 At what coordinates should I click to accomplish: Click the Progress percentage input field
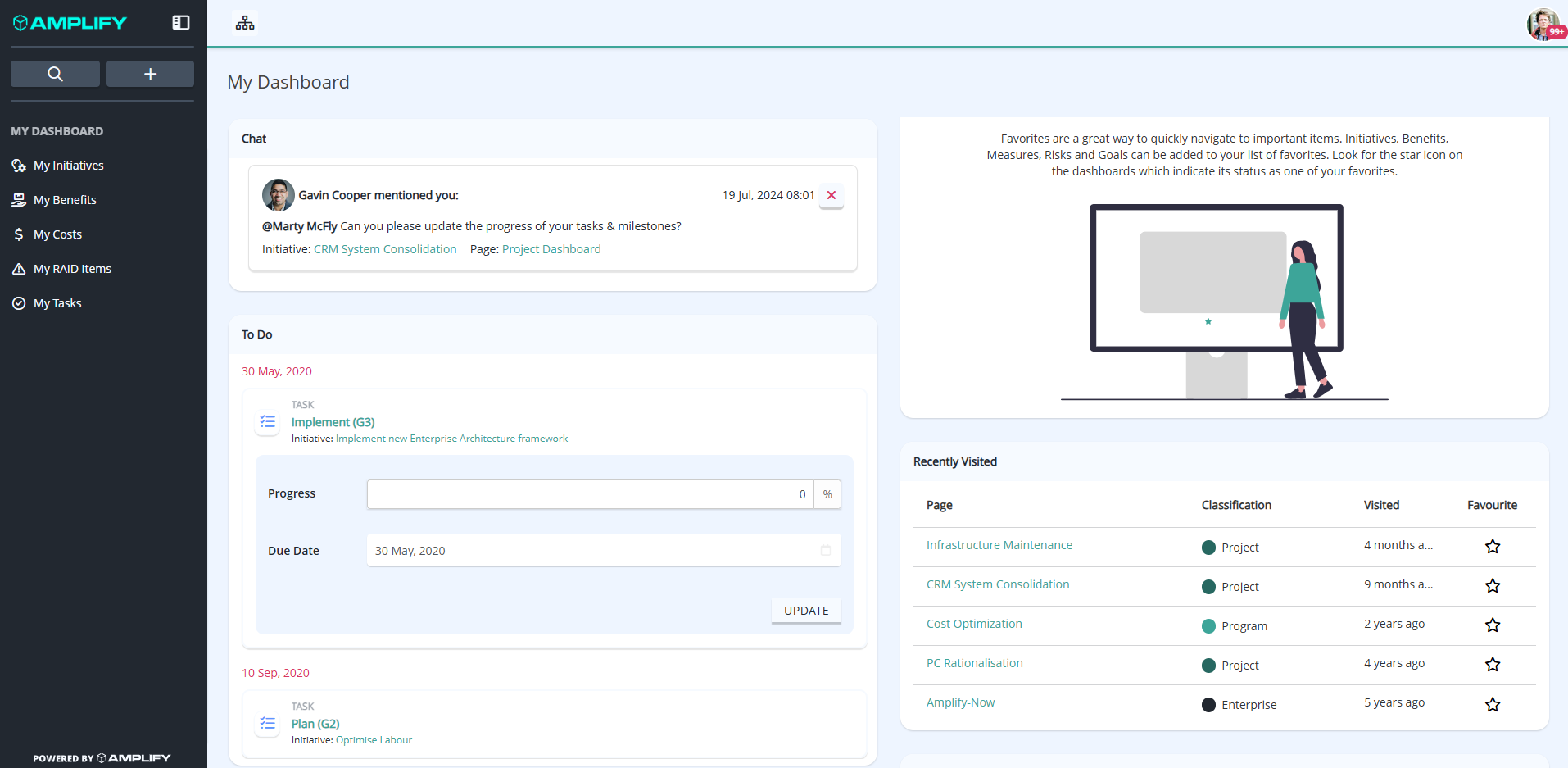click(590, 494)
